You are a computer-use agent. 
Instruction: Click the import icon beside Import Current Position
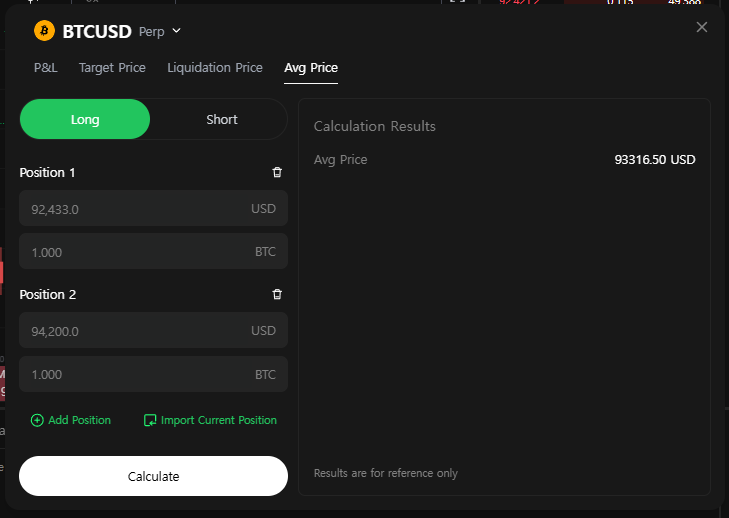pos(150,420)
